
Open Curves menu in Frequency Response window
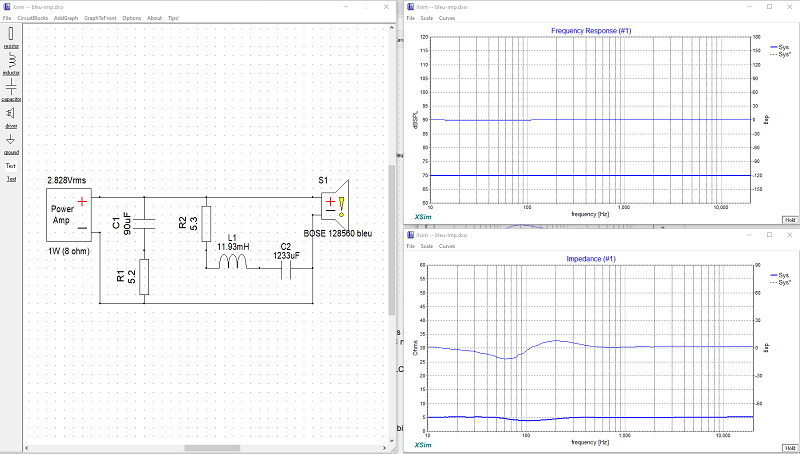pyautogui.click(x=447, y=18)
